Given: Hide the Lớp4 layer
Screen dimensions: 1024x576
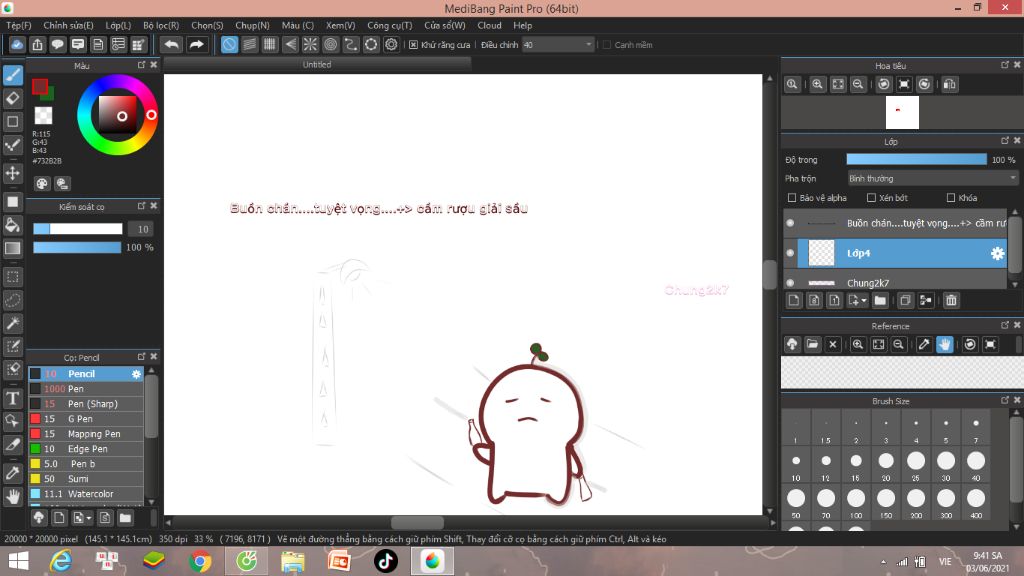Looking at the screenshot, I should pos(790,253).
